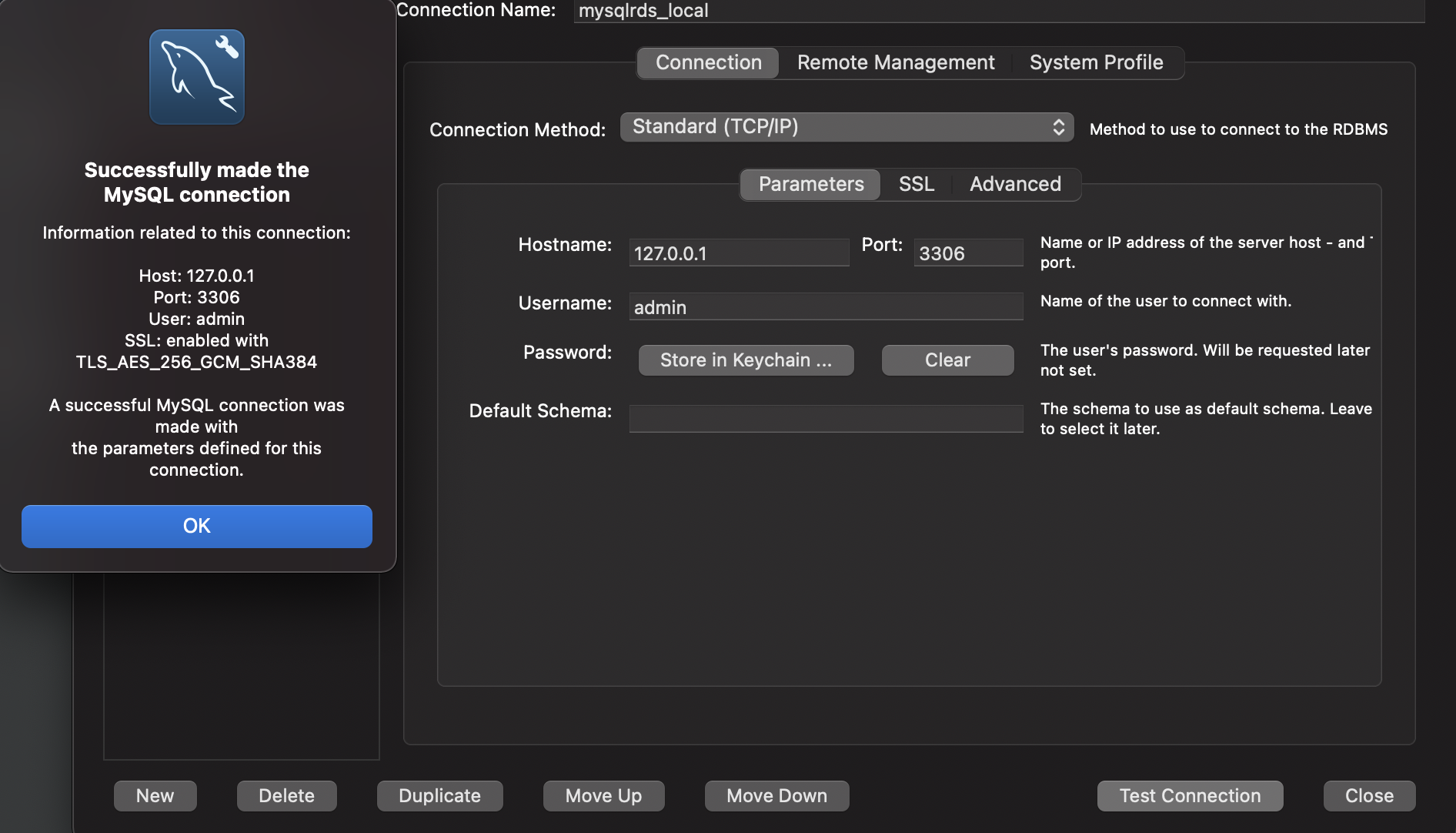Select the Parameters sub-tab
The height and width of the screenshot is (833, 1456).
810,184
